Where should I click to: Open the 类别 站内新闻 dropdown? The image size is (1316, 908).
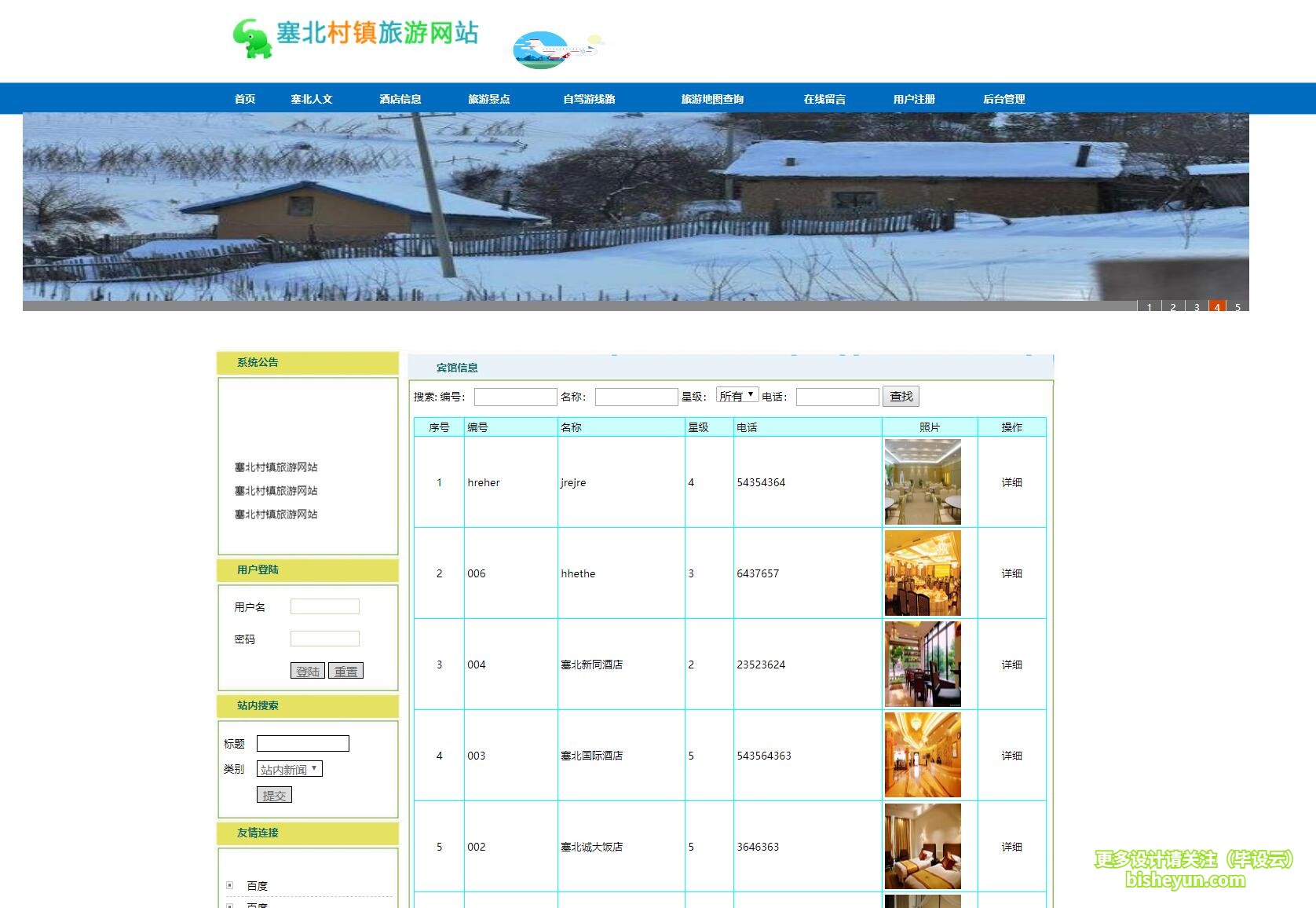289,768
